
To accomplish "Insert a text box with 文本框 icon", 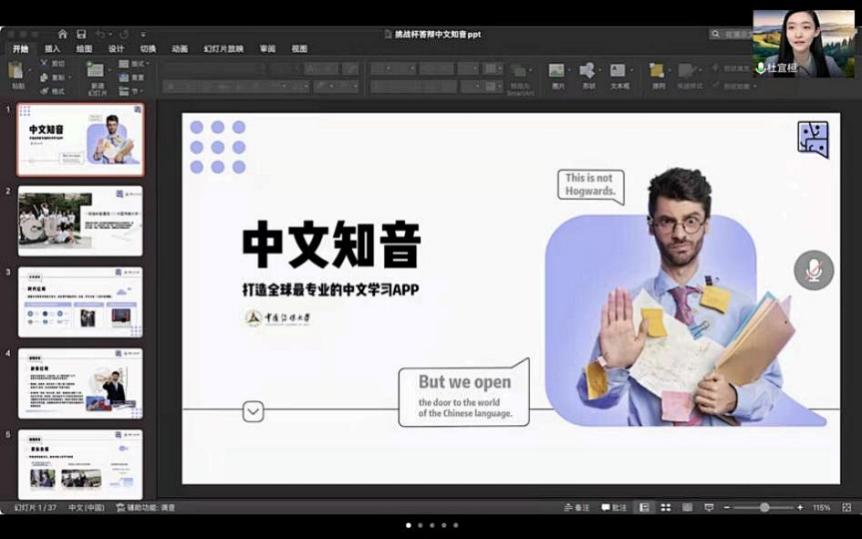I will click(618, 71).
